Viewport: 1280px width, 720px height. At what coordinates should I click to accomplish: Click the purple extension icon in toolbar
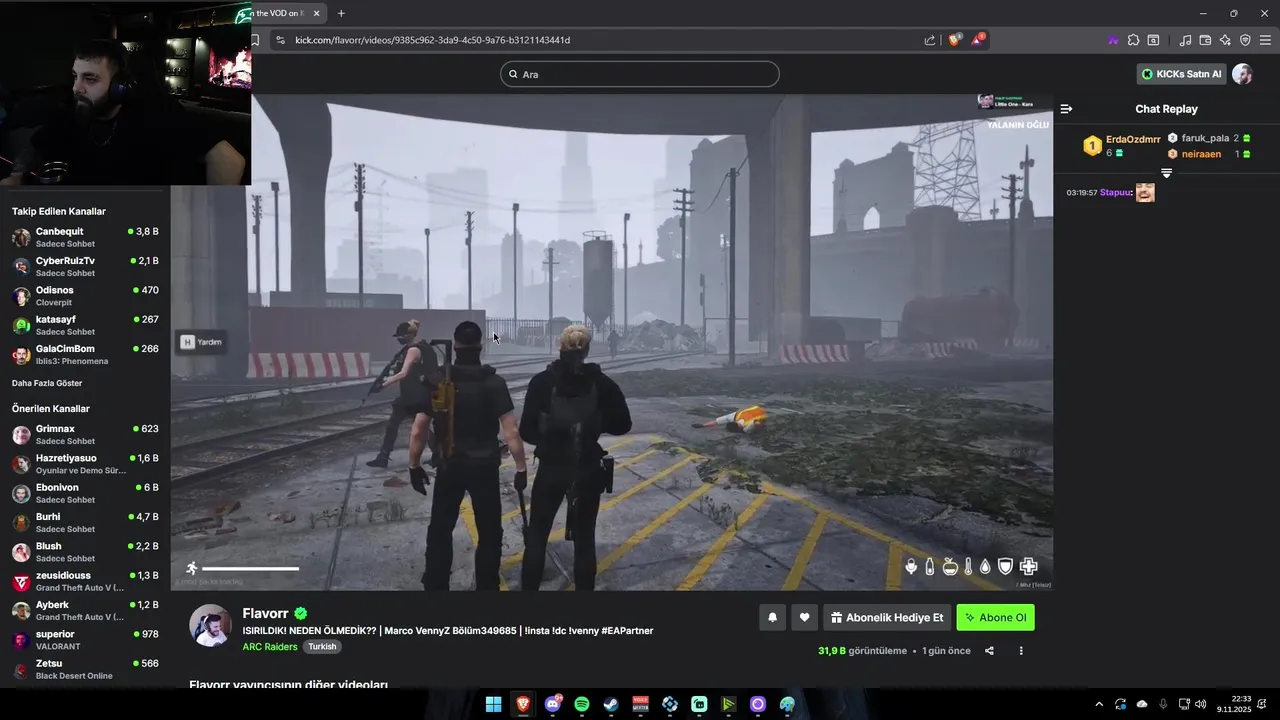[1113, 40]
